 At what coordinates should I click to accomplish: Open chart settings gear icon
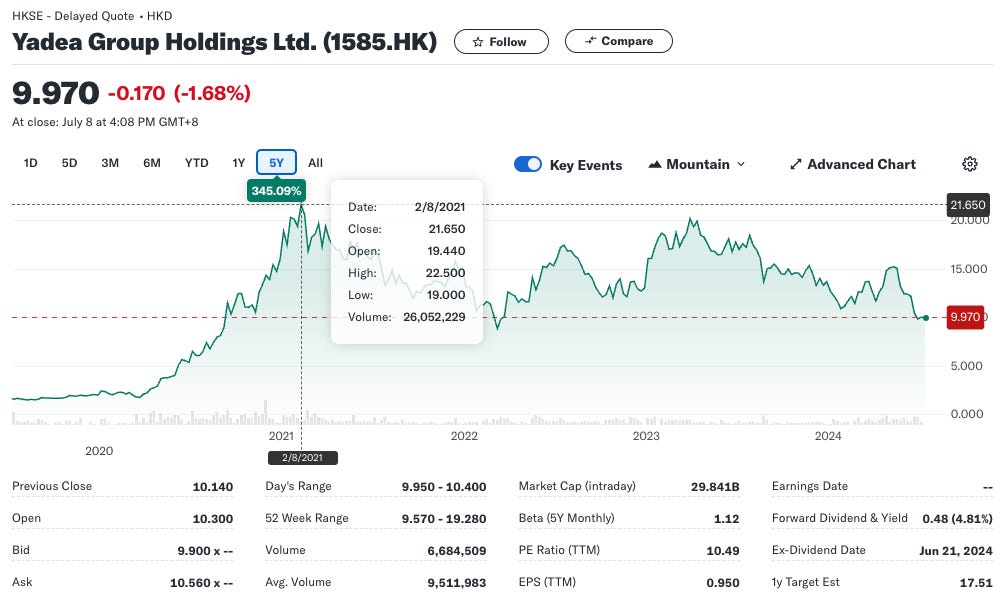click(x=969, y=164)
